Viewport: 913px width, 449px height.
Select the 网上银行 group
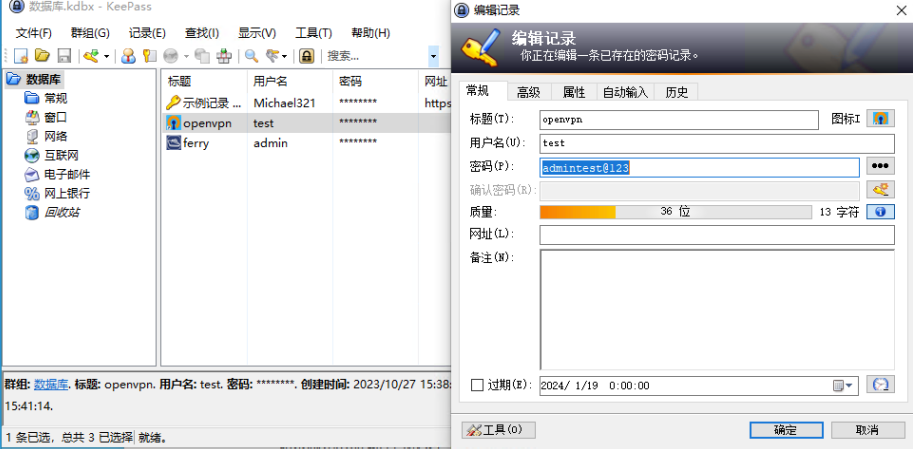pos(67,193)
